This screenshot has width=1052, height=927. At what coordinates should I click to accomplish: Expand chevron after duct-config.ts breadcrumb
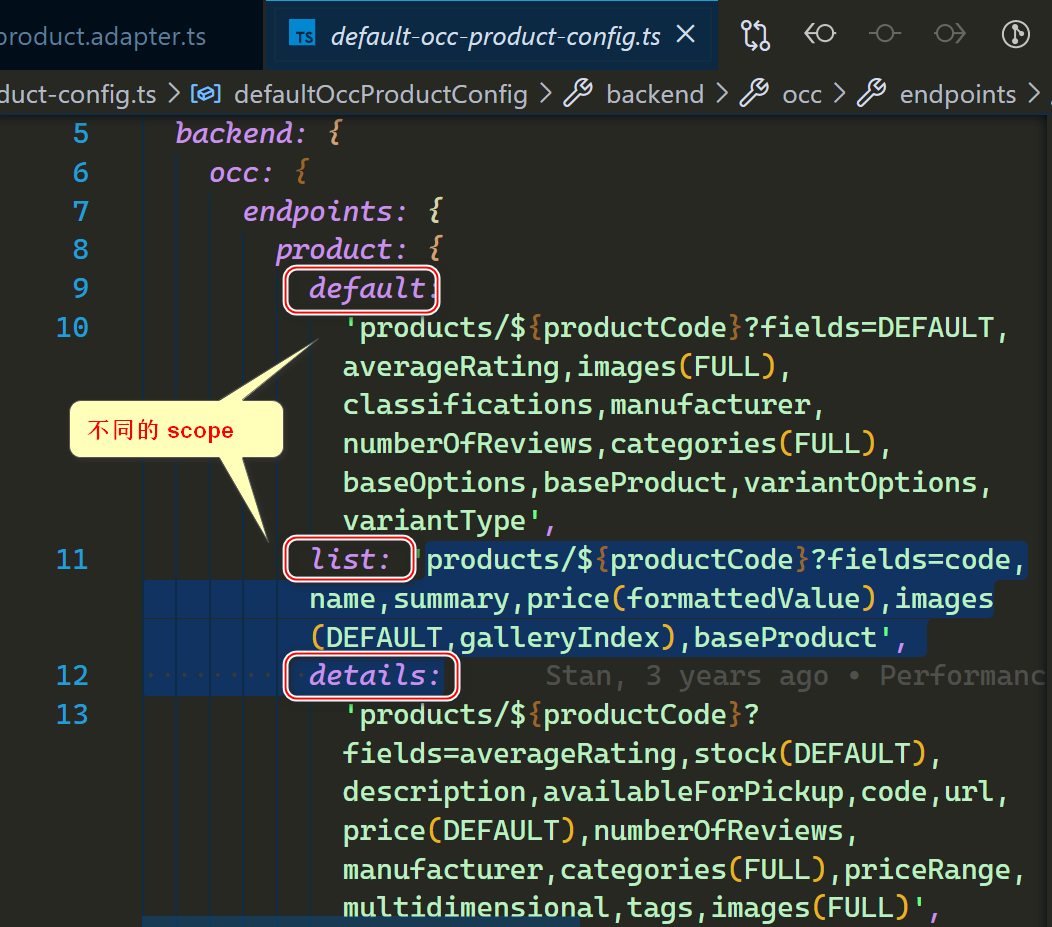174,94
